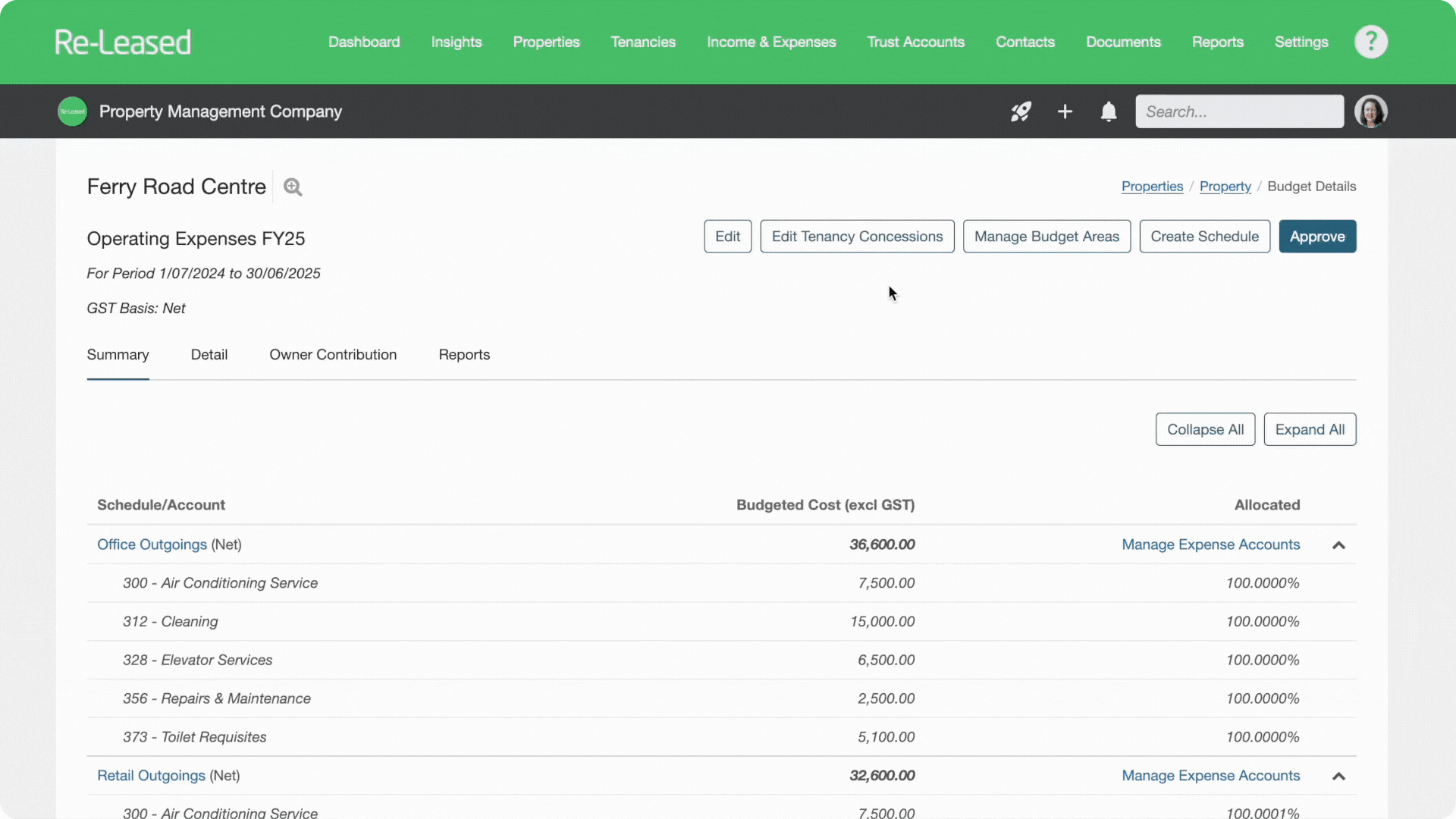Follow the Properties breadcrumb link
This screenshot has width=1456, height=819.
click(1152, 187)
